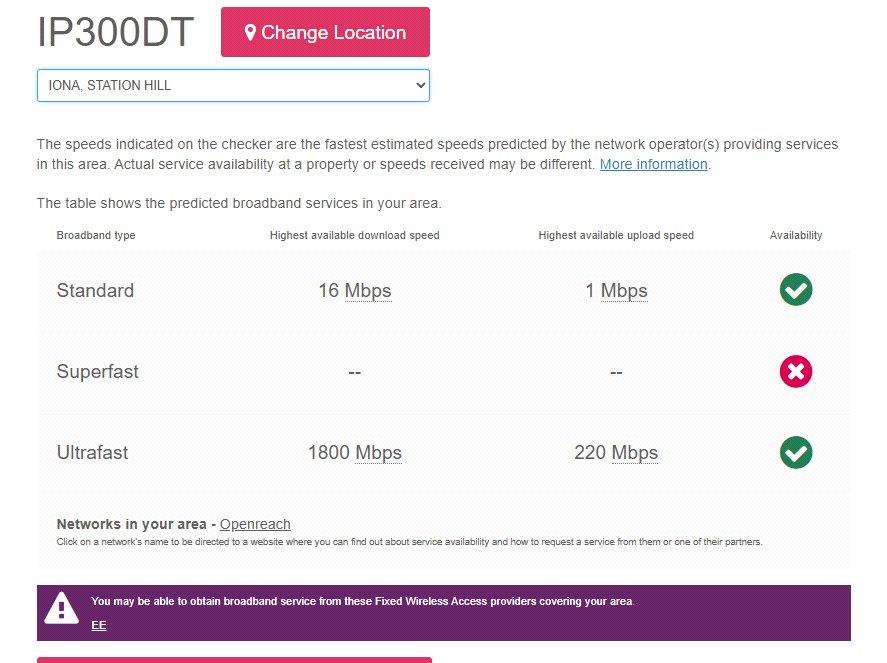Click the green tick for Ultrafast broadband
Screen dimensions: 887x663
pyautogui.click(x=795, y=453)
